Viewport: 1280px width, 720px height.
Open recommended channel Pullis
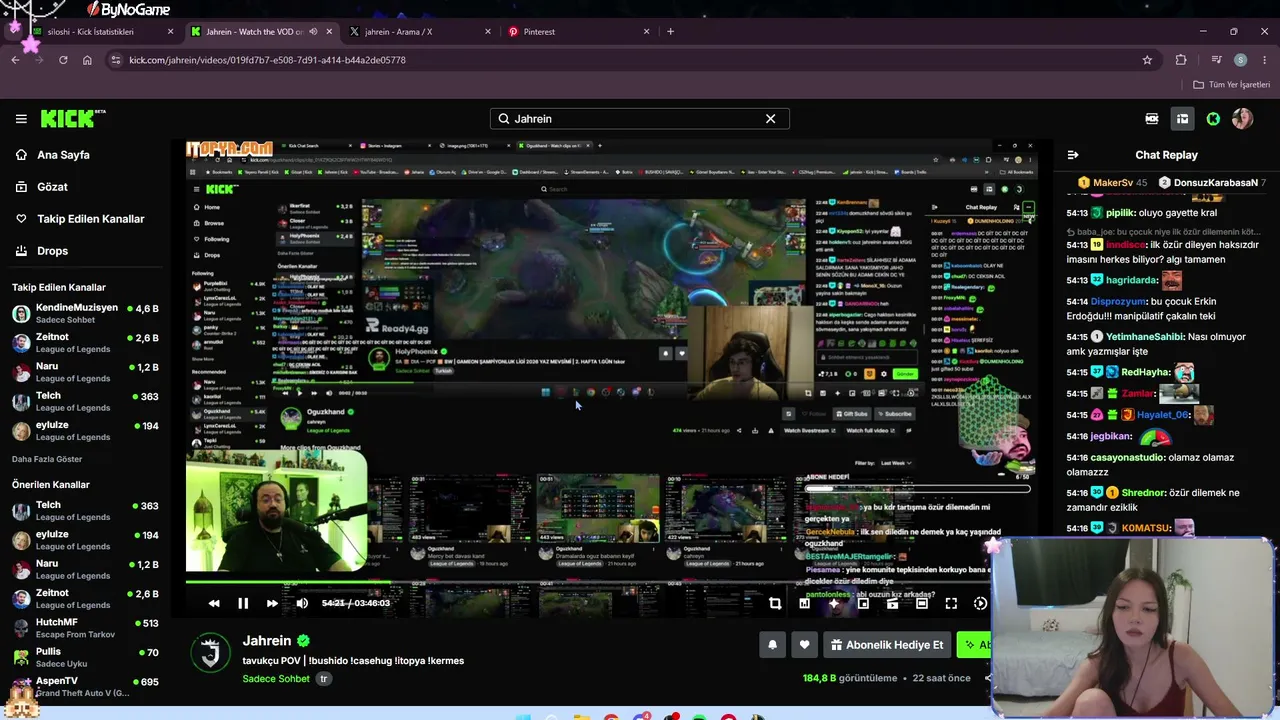click(x=84, y=657)
